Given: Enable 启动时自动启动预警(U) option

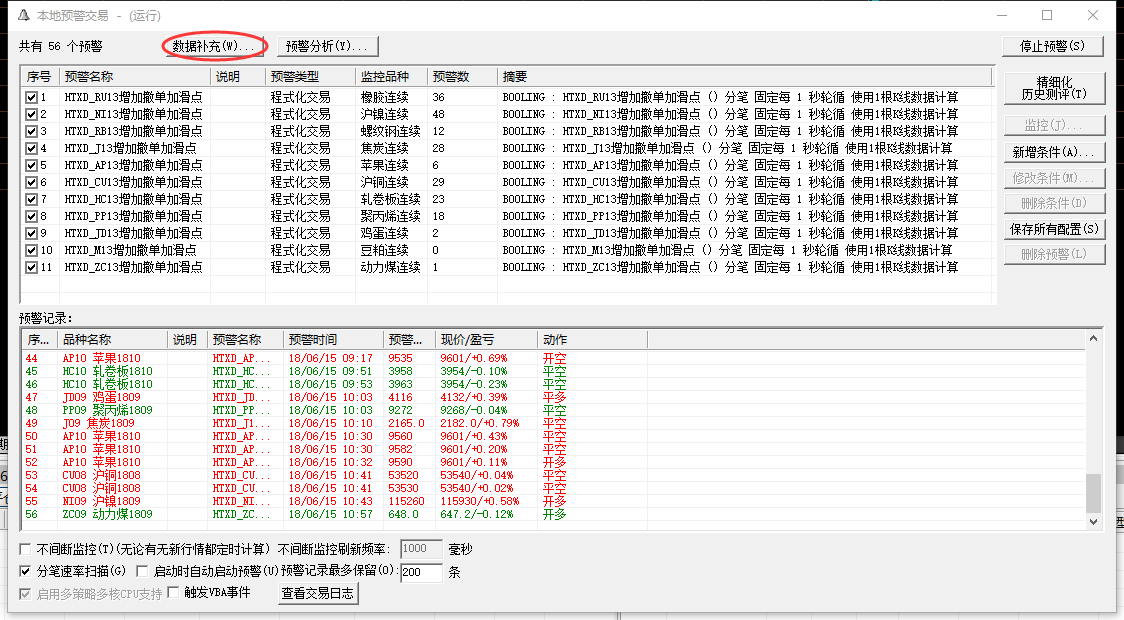Looking at the screenshot, I should click(143, 572).
